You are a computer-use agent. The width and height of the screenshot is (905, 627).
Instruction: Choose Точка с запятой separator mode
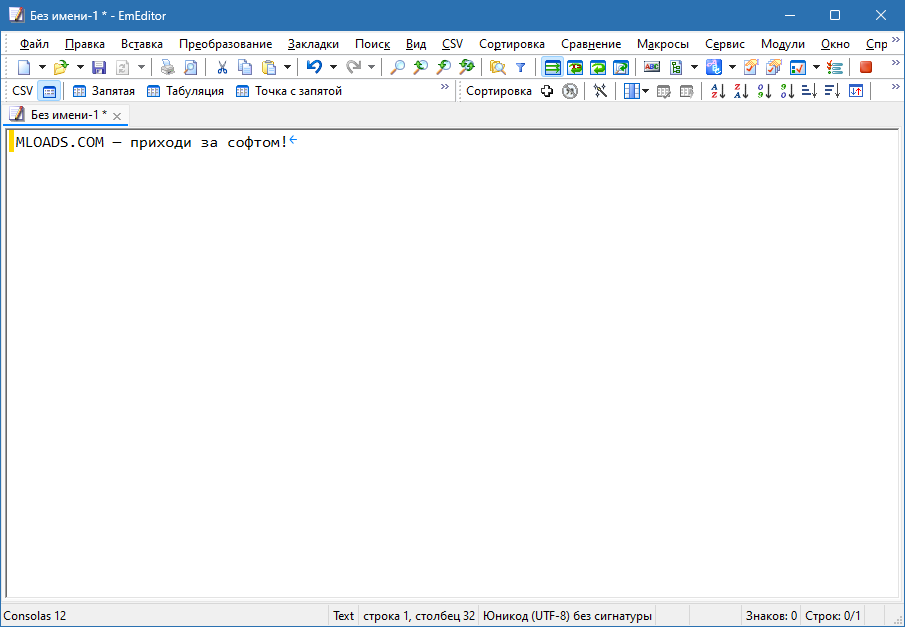click(x=290, y=91)
